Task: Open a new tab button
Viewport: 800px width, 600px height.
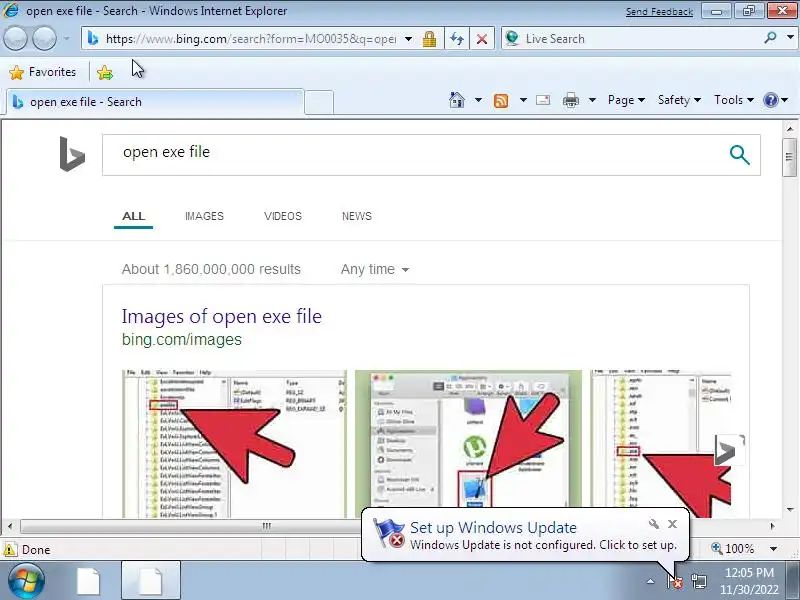Action: point(319,102)
